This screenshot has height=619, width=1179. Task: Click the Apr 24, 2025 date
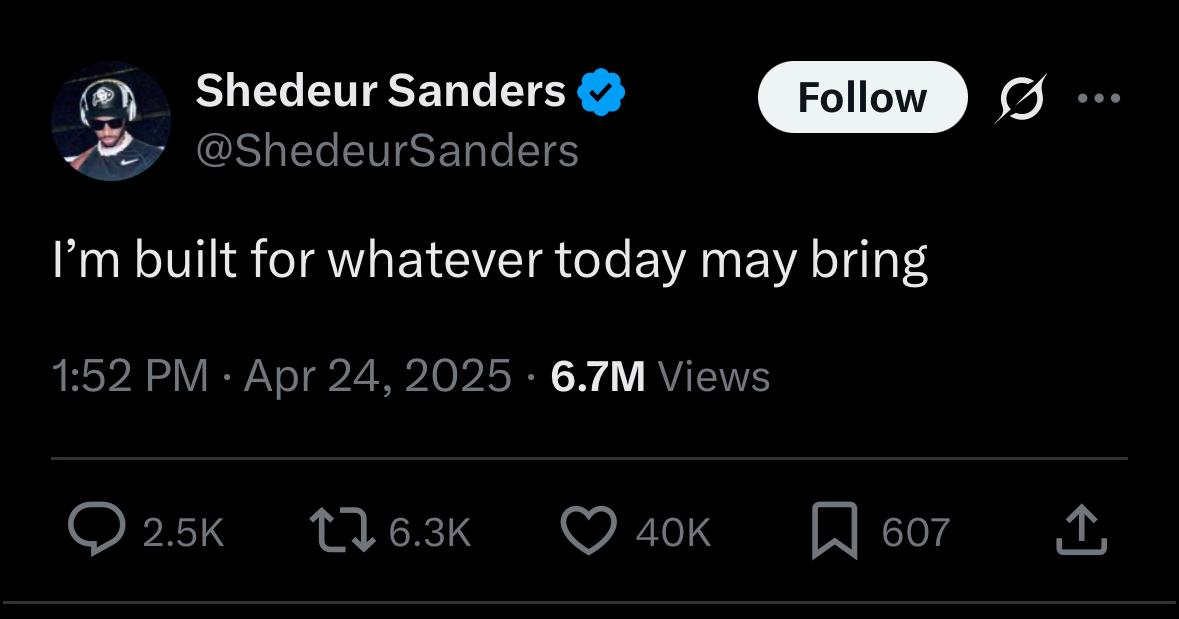(377, 376)
